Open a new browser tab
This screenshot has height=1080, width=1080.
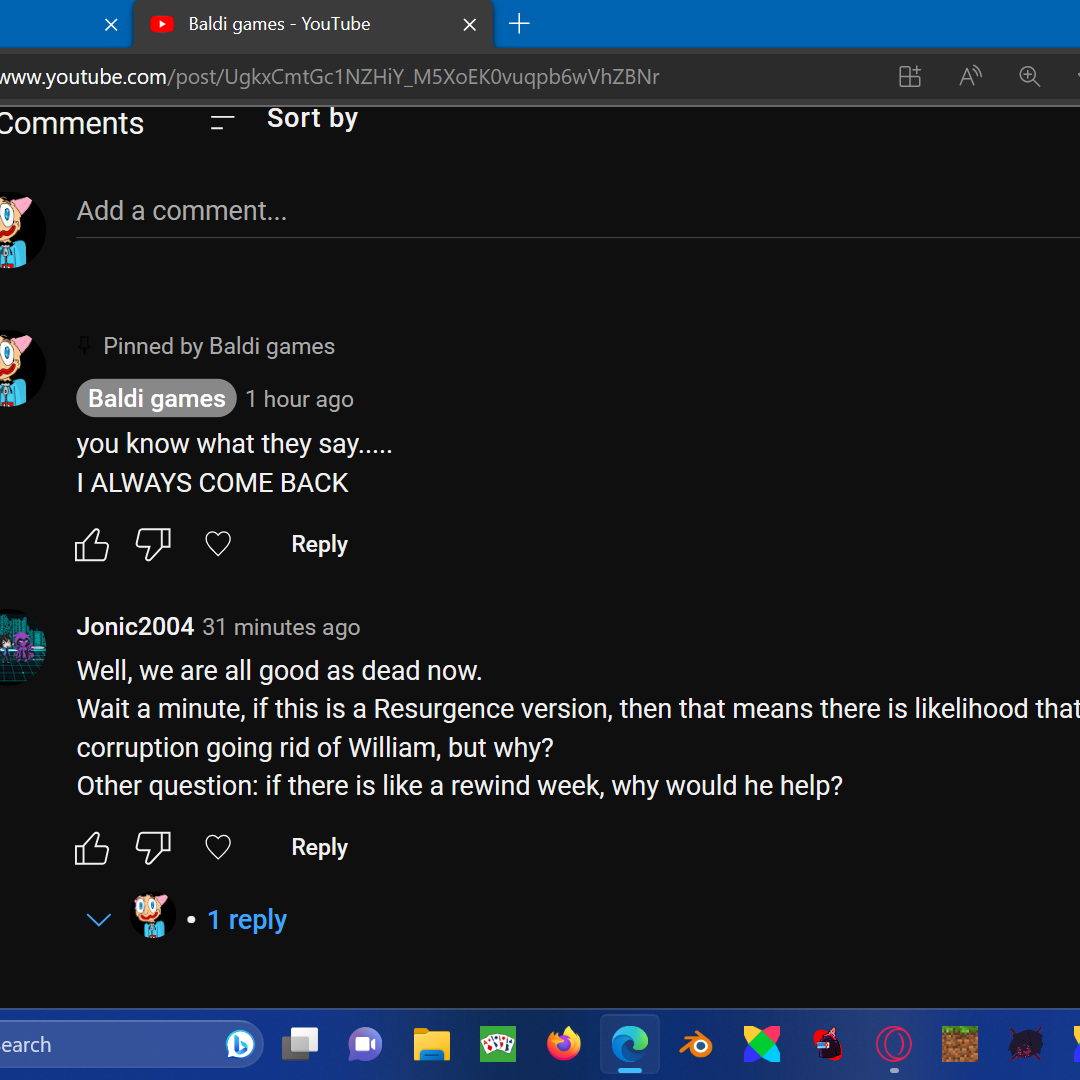(519, 24)
